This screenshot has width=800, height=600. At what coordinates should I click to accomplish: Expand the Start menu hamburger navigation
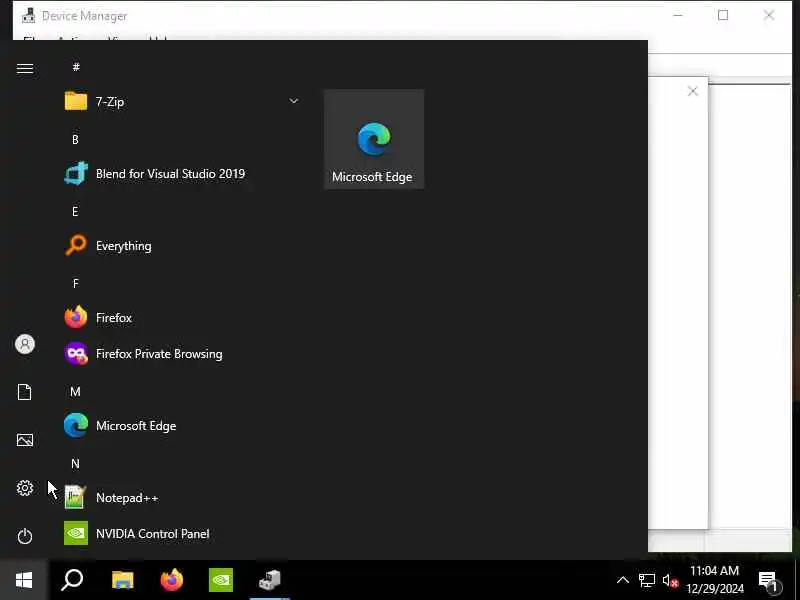(x=24, y=68)
